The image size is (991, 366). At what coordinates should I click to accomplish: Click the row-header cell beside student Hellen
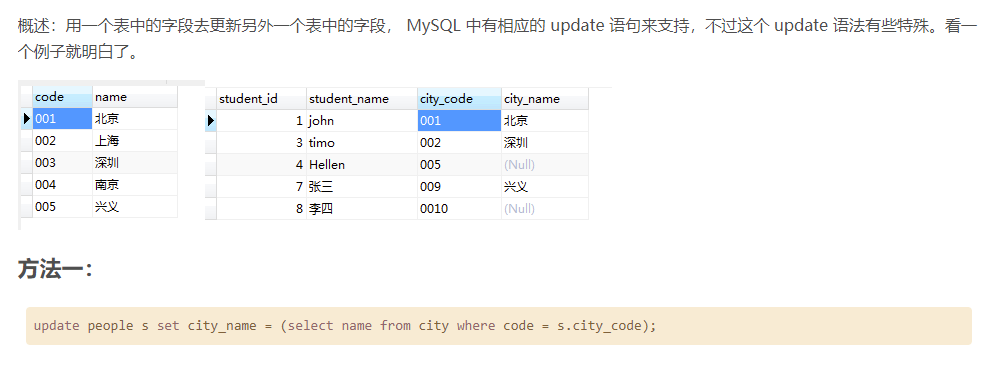pos(211,165)
